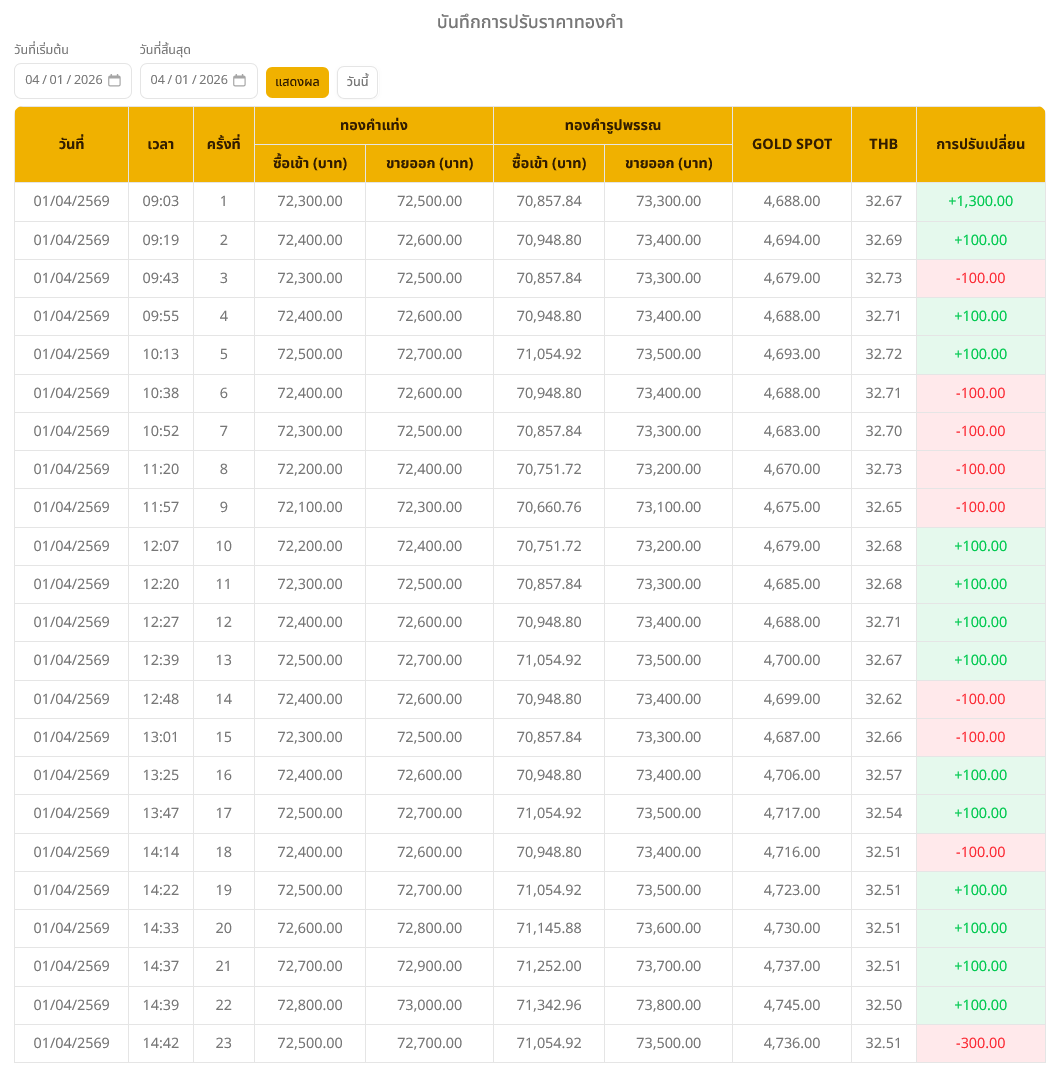Viewport: 1058px width, 1068px height.
Task: Click the 4,745.00 gold spot cell
Action: pyautogui.click(x=791, y=1005)
